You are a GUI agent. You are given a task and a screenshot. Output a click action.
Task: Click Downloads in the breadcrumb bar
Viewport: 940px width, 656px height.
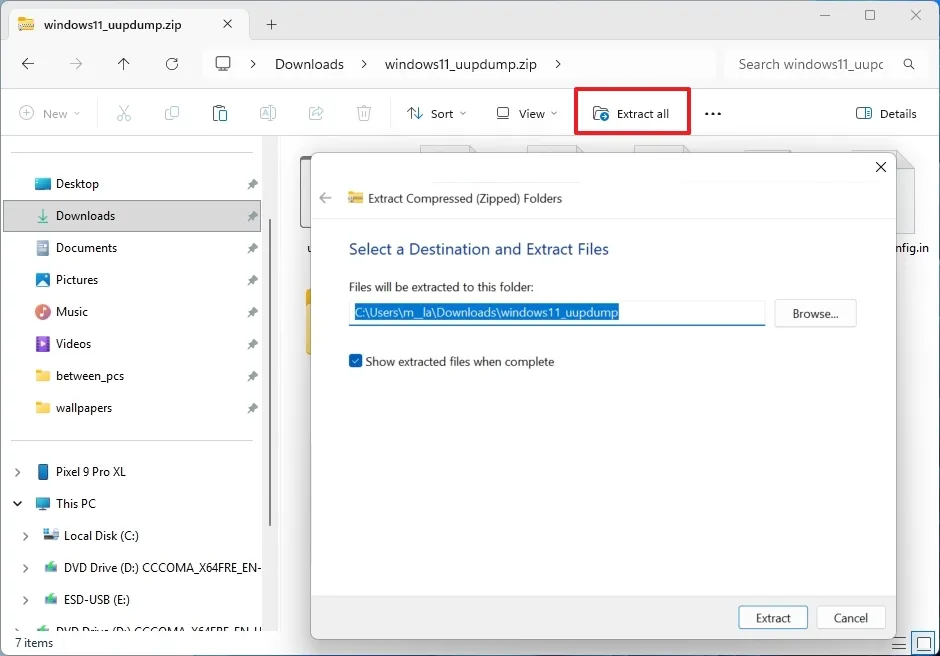pos(309,63)
